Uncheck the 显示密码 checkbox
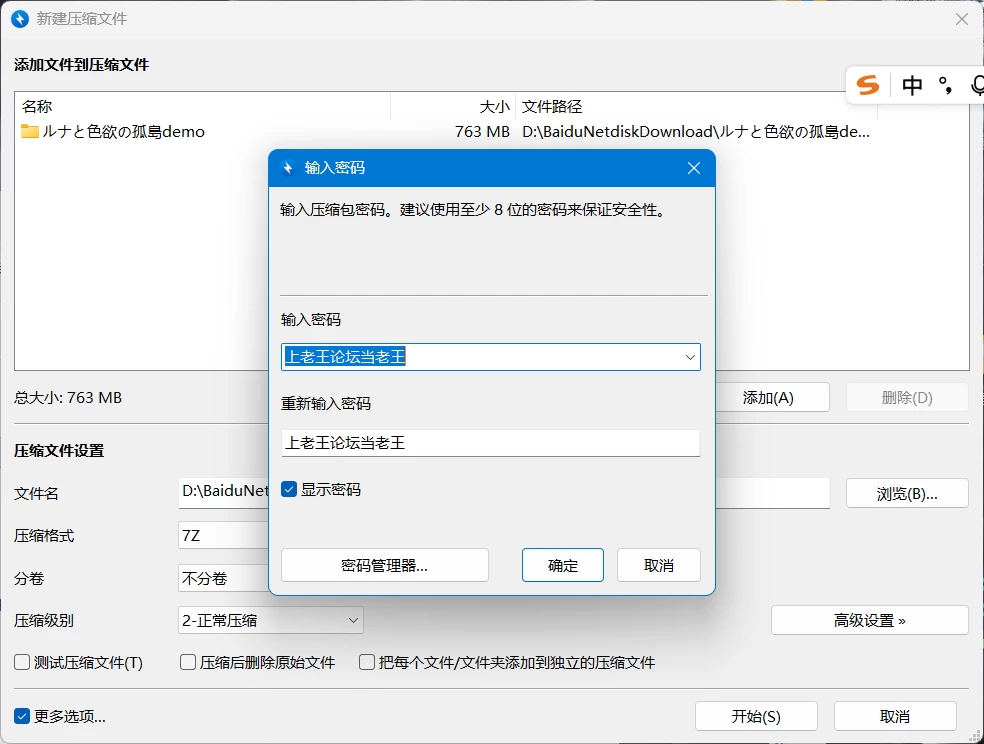 tap(289, 489)
